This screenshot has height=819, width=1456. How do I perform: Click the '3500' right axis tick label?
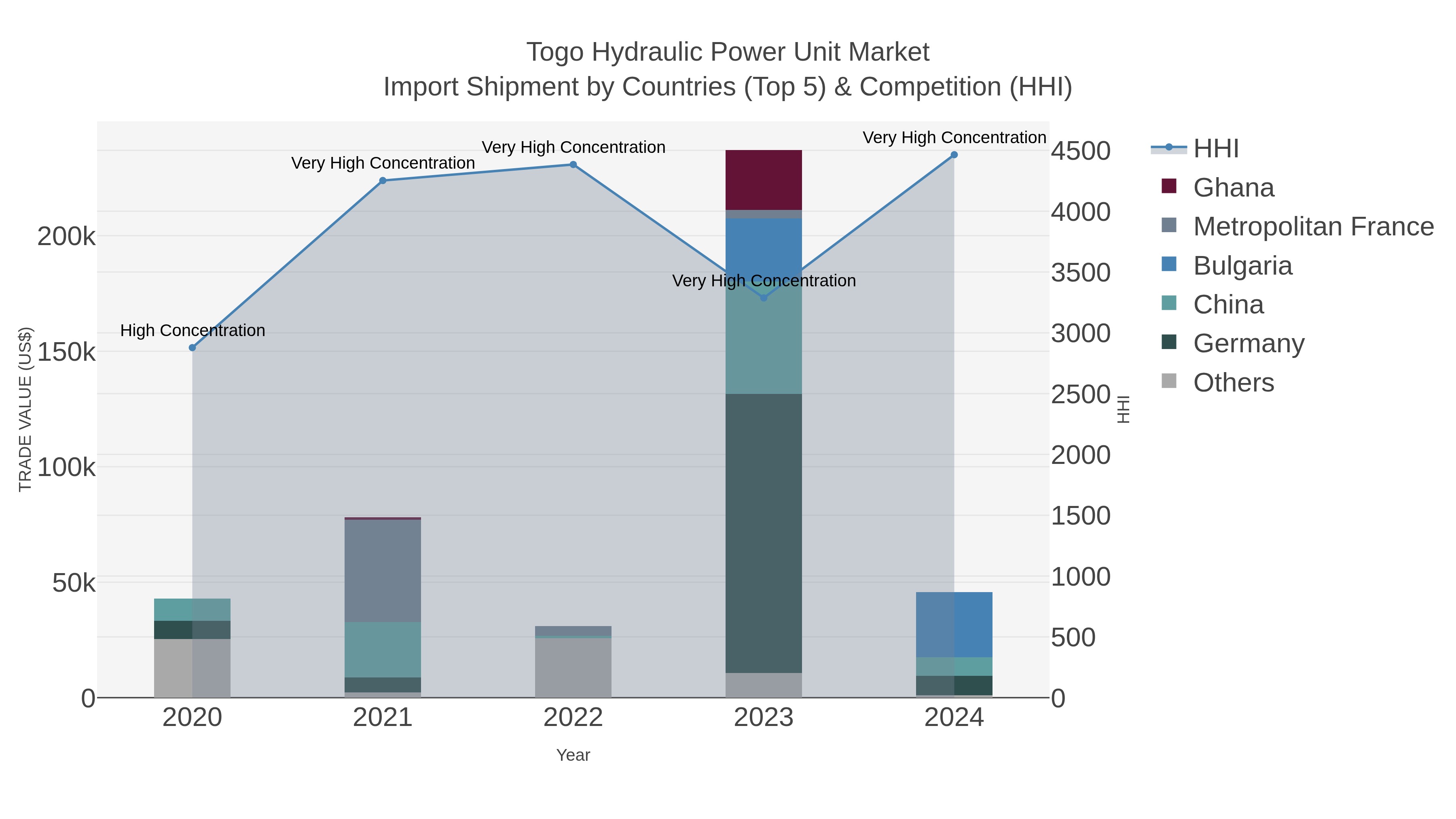pyautogui.click(x=1081, y=273)
